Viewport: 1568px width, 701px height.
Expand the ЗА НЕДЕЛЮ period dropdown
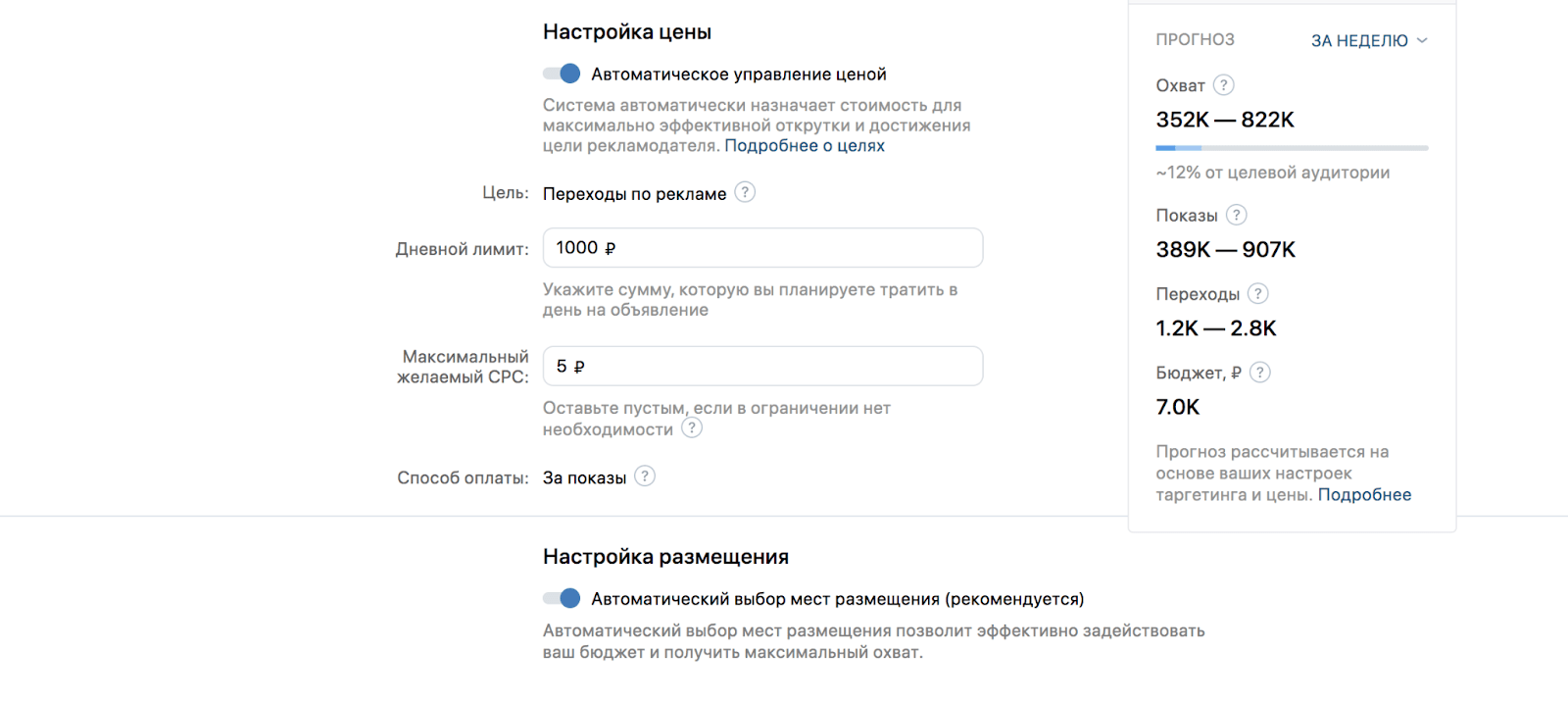click(x=1369, y=40)
